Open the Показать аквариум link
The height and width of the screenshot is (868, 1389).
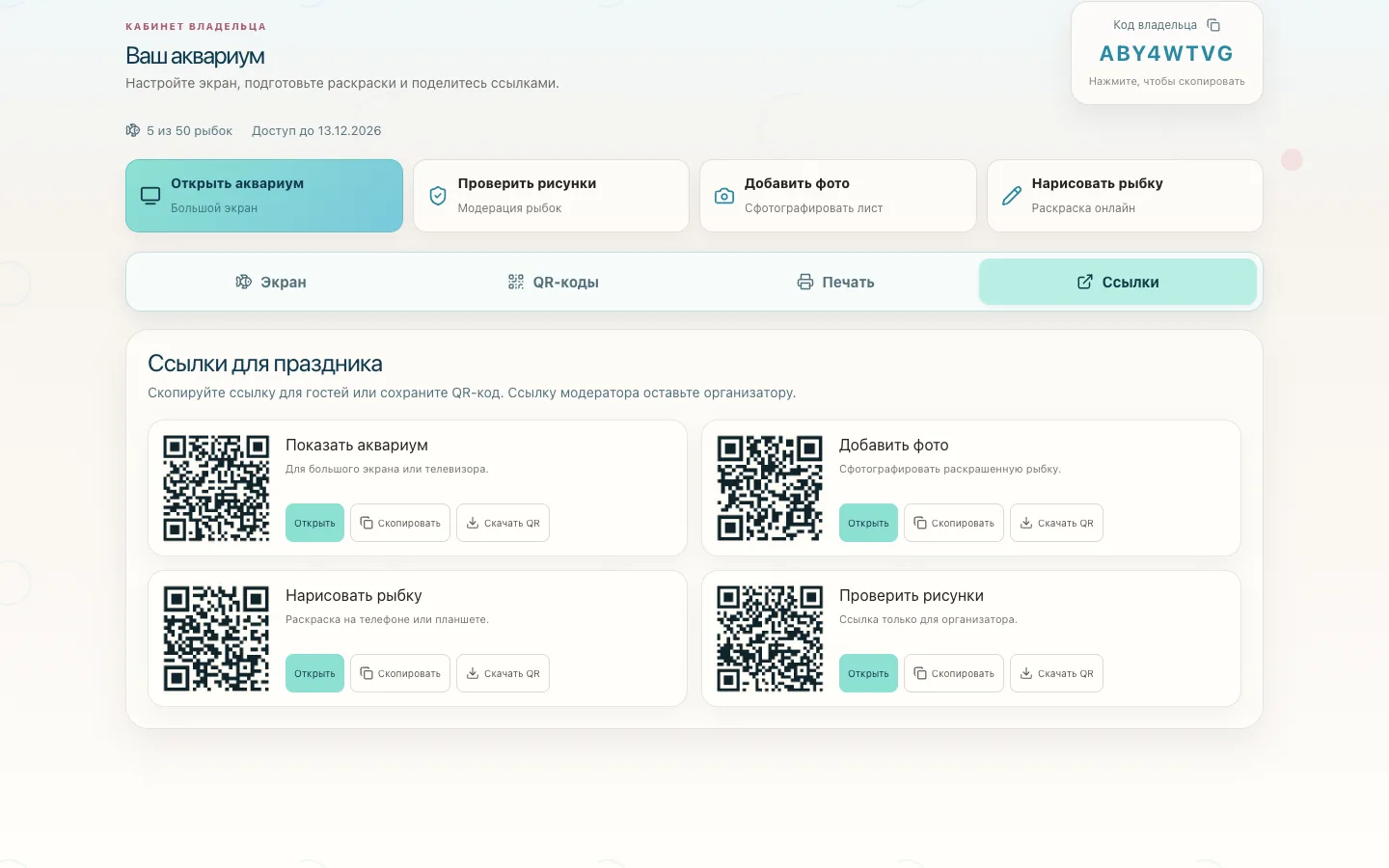[314, 523]
